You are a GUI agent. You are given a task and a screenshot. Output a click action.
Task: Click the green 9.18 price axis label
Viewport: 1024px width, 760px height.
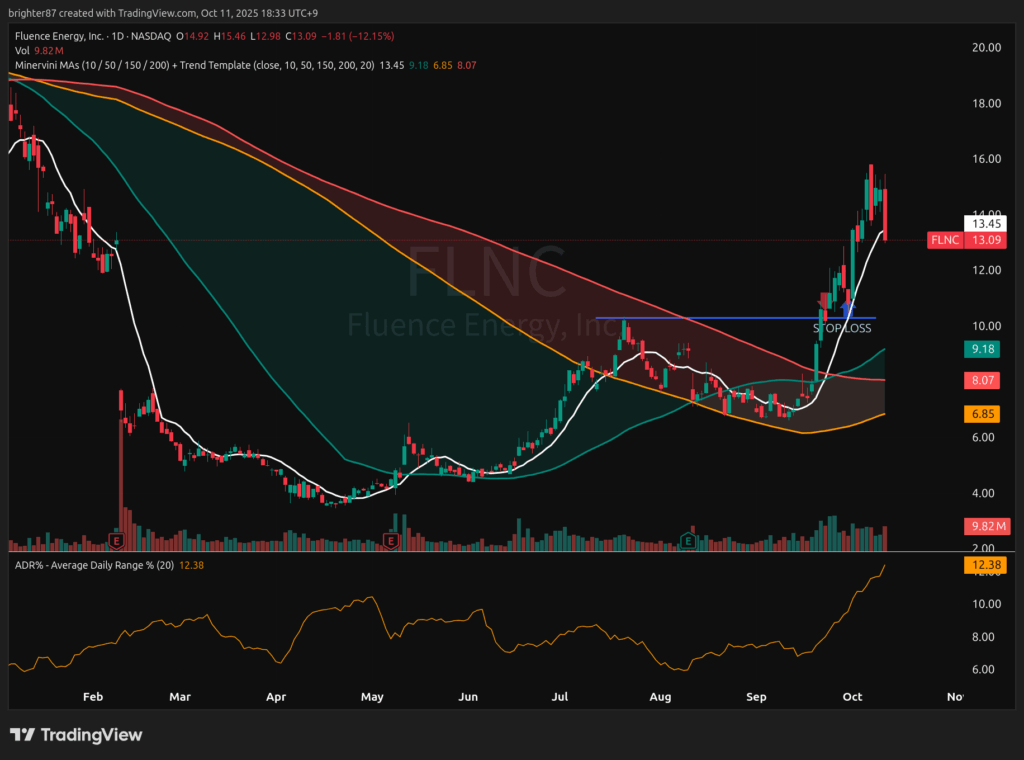pos(984,350)
